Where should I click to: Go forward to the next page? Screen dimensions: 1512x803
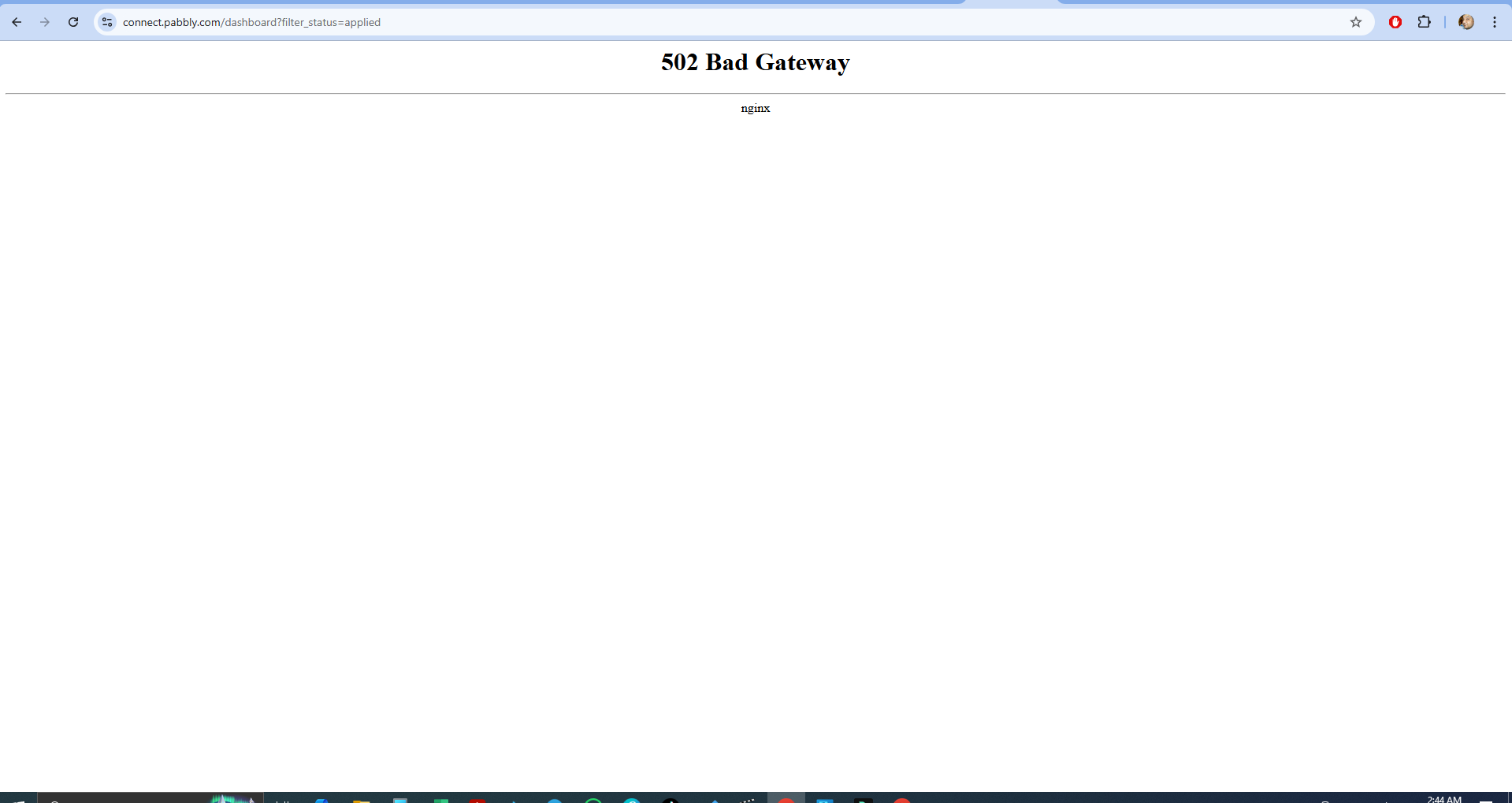[x=45, y=22]
